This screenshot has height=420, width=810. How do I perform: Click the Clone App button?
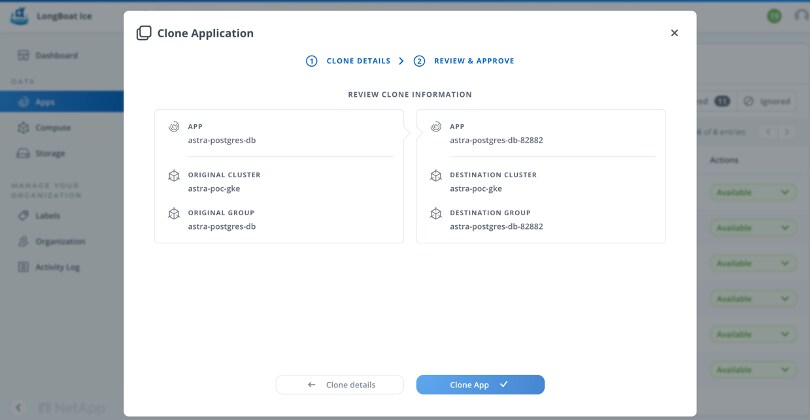pos(480,384)
